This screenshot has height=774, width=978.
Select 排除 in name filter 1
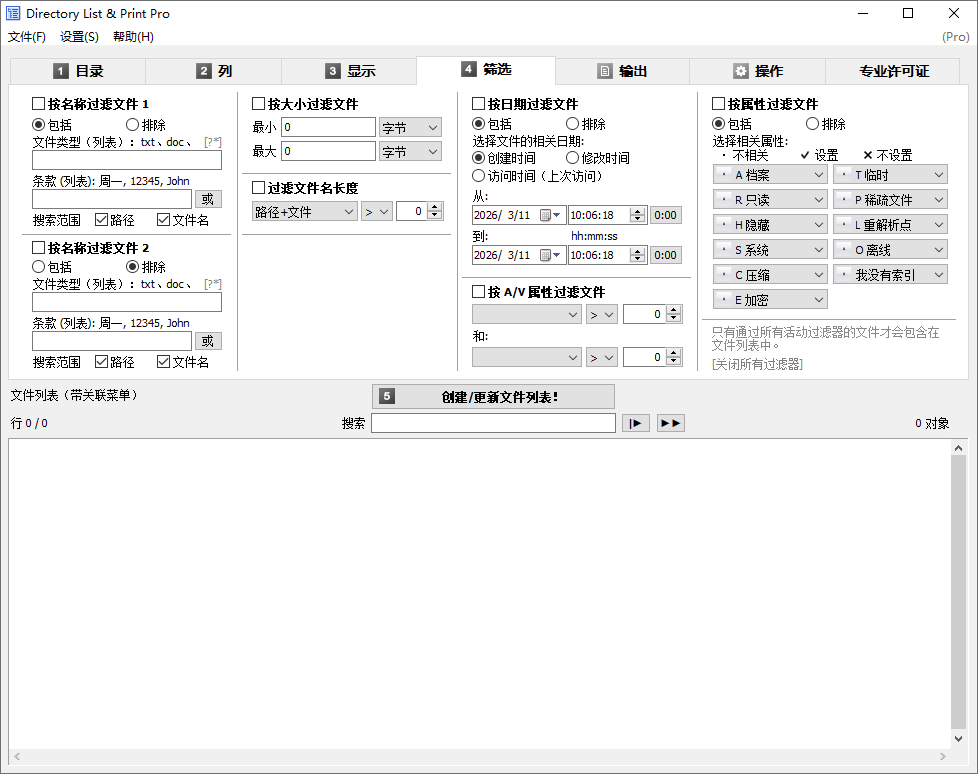131,122
